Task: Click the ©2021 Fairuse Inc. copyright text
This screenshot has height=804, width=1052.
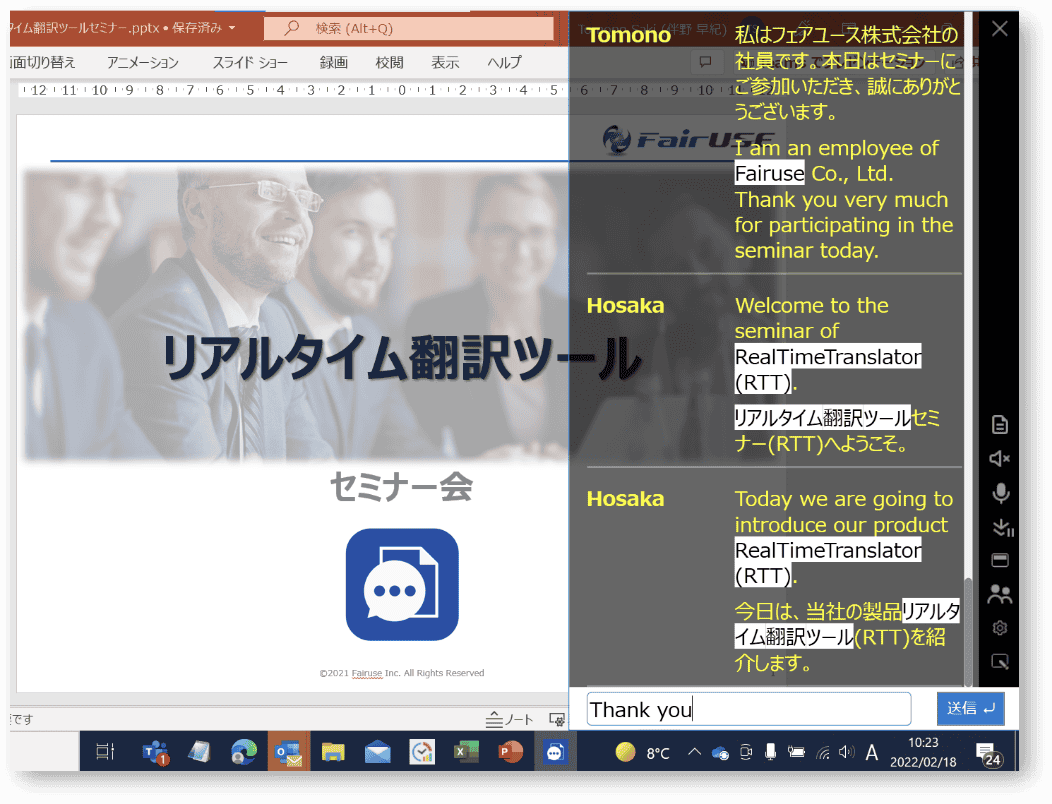Action: (x=402, y=672)
